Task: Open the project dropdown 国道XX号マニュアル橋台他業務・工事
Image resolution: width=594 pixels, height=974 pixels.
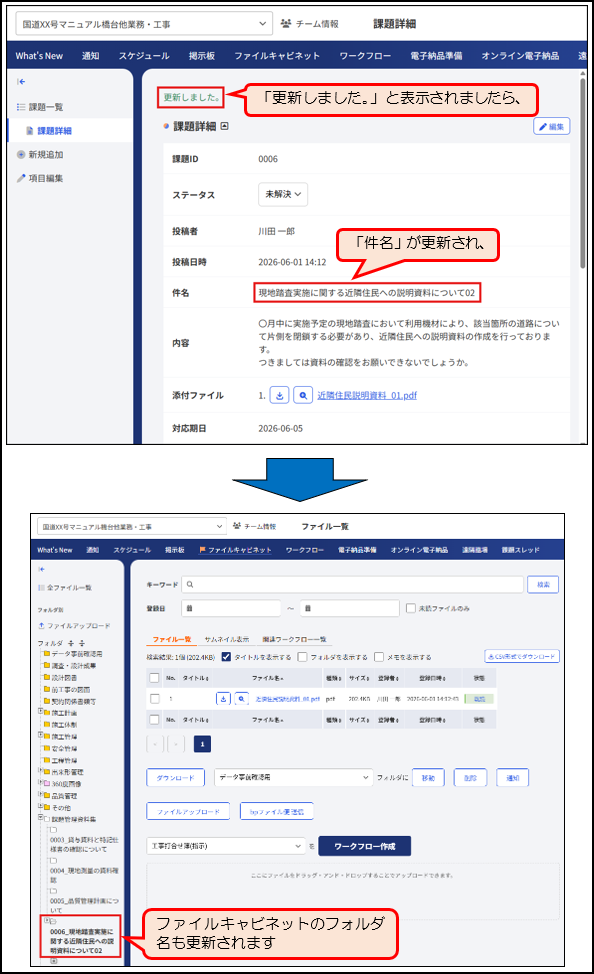Action: (144, 24)
